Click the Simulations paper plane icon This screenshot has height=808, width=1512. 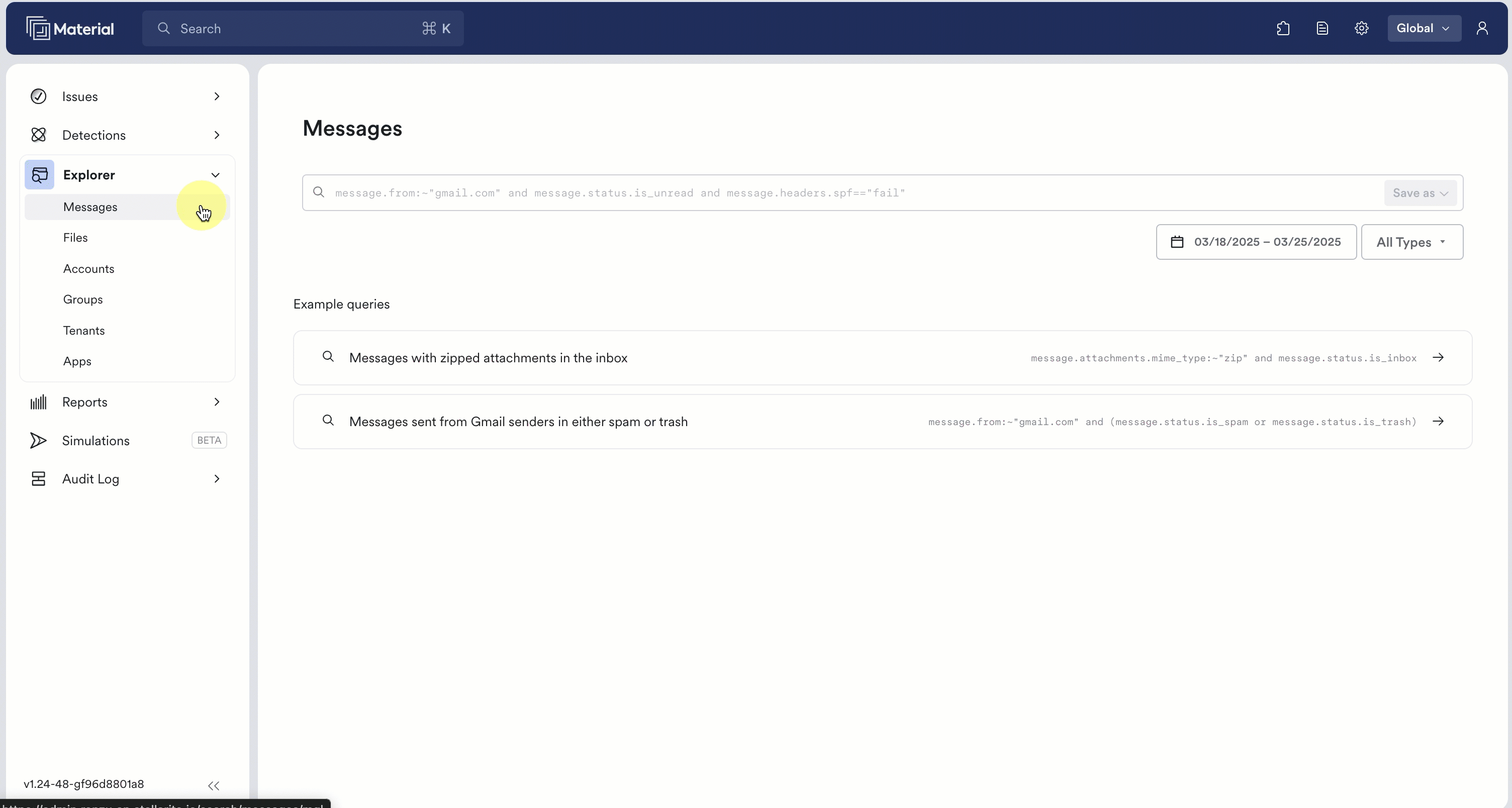[39, 440]
